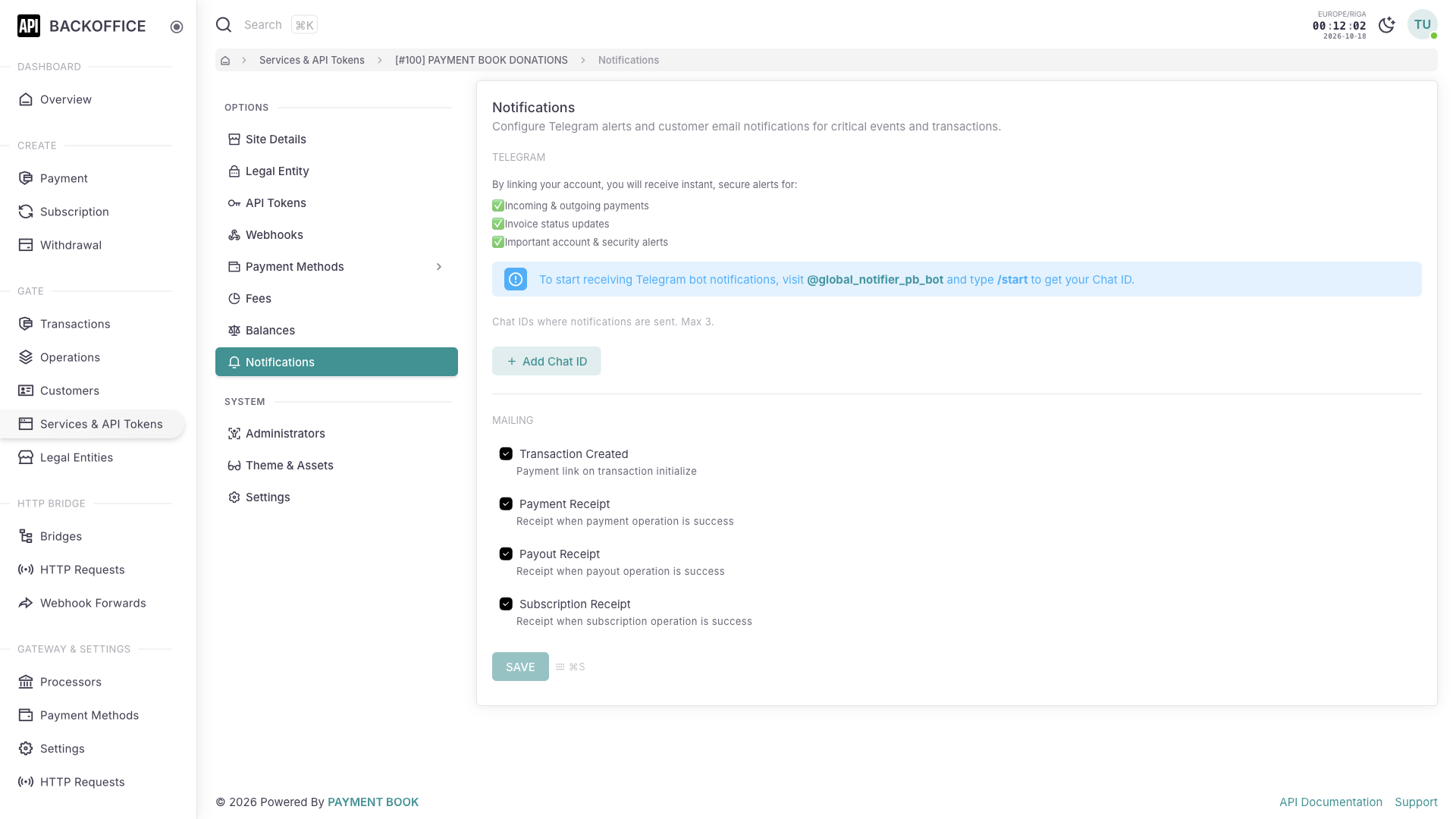The width and height of the screenshot is (1456, 819).
Task: Open Webhooks option
Action: coord(337,235)
